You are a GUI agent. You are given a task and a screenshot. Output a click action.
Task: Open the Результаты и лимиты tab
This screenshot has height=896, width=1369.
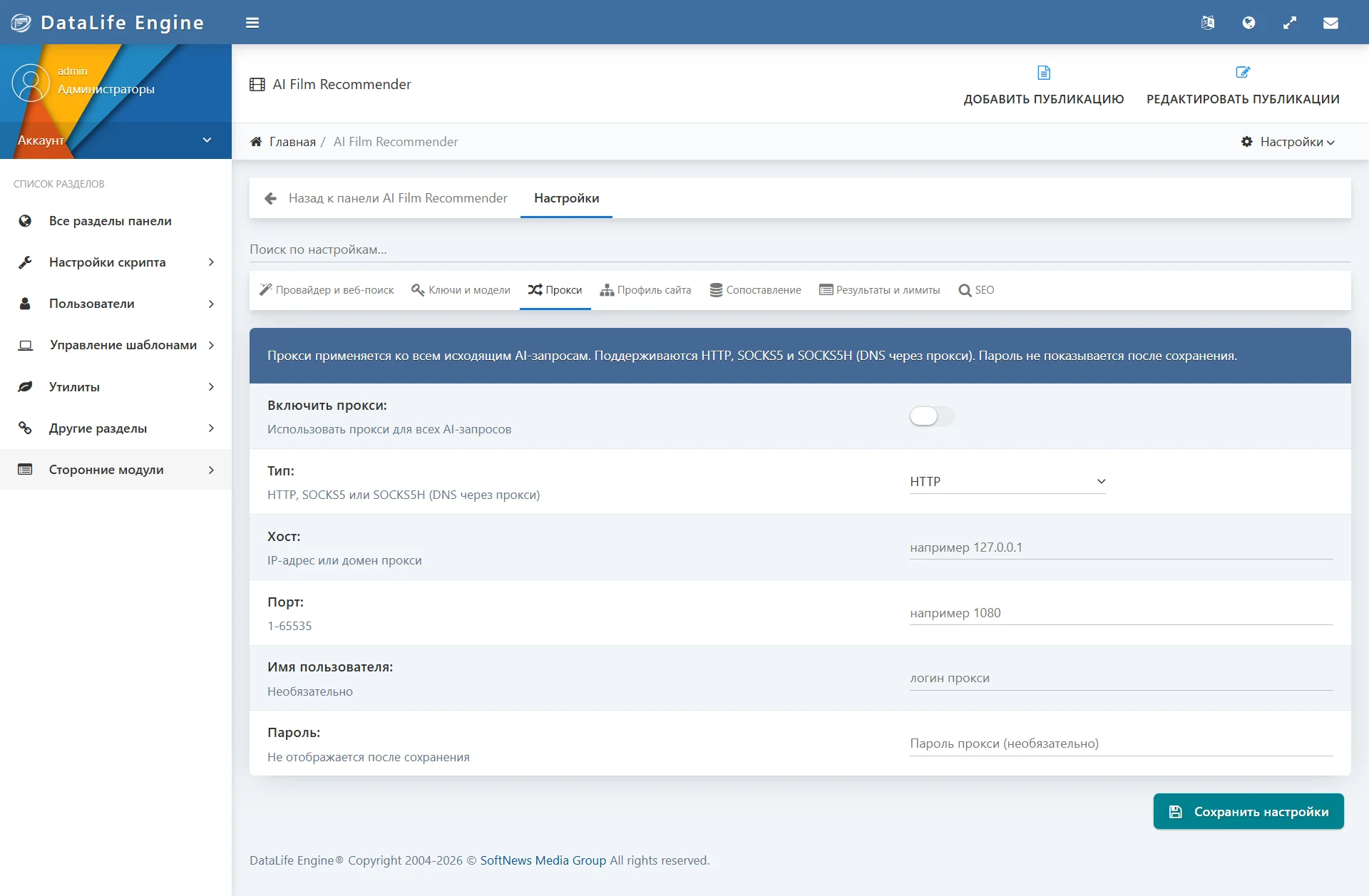tap(880, 290)
